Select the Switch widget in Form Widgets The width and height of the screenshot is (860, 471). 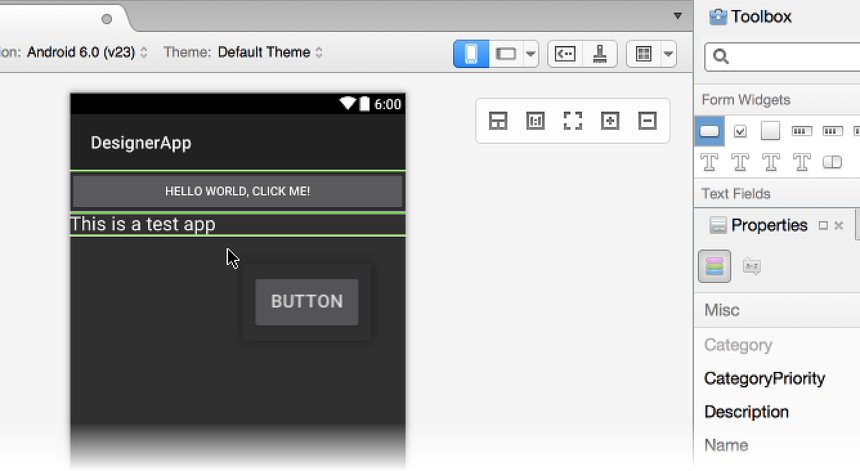(x=832, y=162)
